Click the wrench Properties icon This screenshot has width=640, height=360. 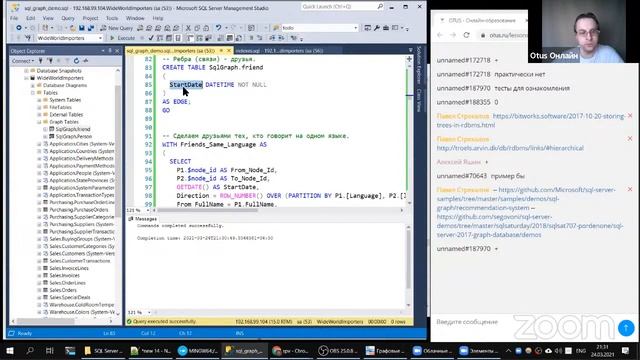click(x=377, y=28)
